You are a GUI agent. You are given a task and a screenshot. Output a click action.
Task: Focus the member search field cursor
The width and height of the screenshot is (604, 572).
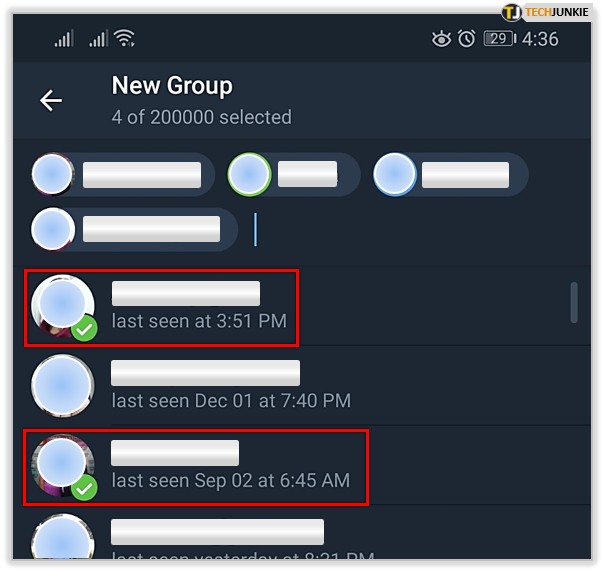click(x=255, y=230)
